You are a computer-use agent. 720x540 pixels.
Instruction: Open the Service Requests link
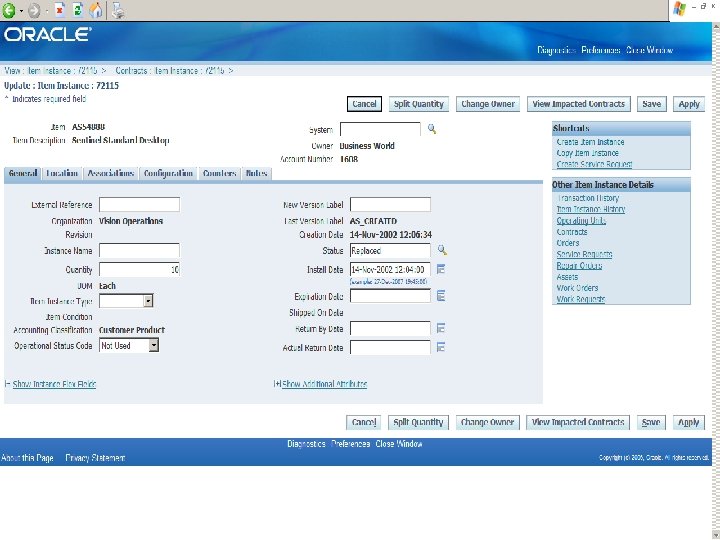(x=584, y=254)
